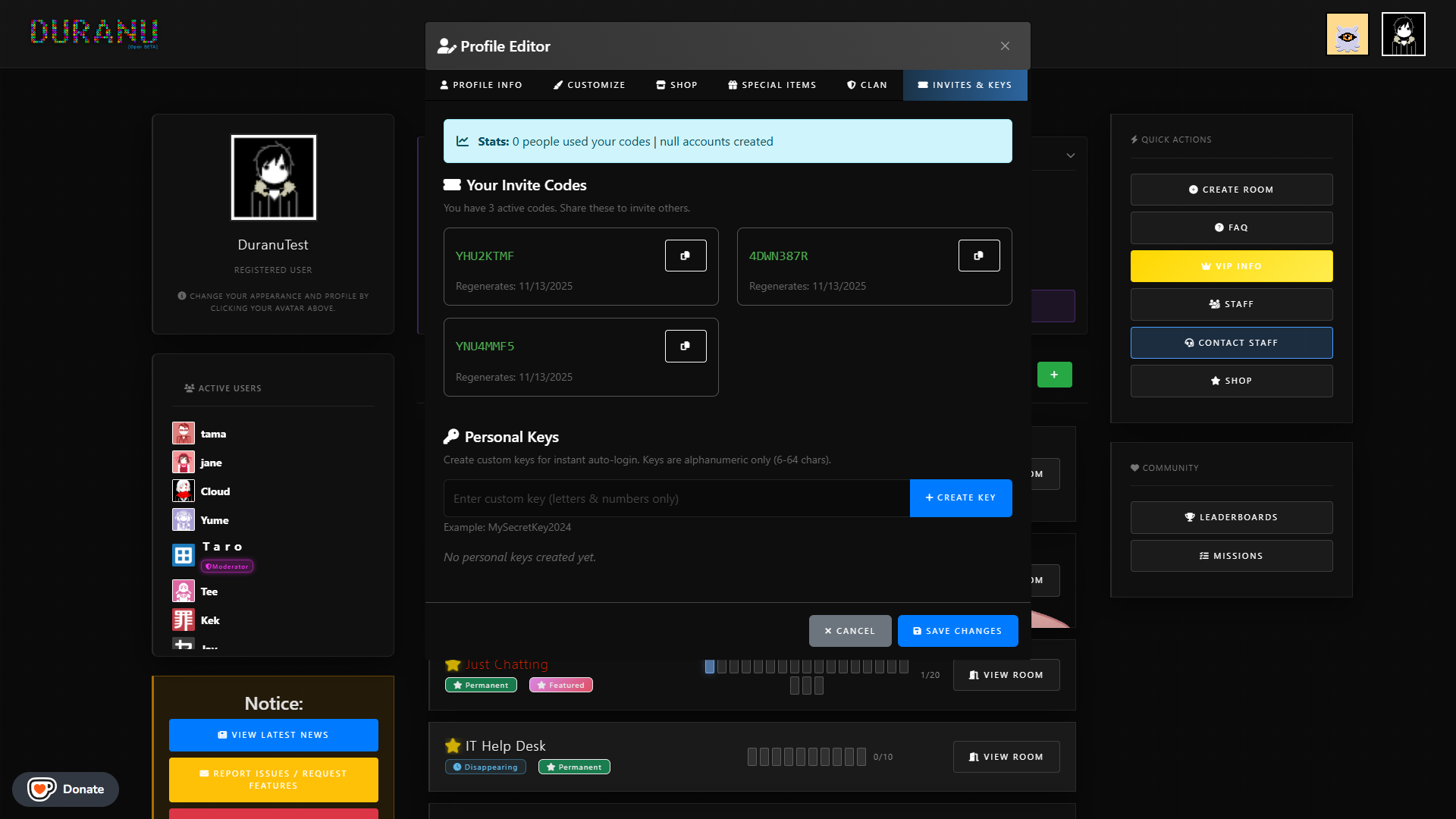Click DuranuTest profile avatar image
This screenshot has width=1456, height=819.
[x=274, y=177]
